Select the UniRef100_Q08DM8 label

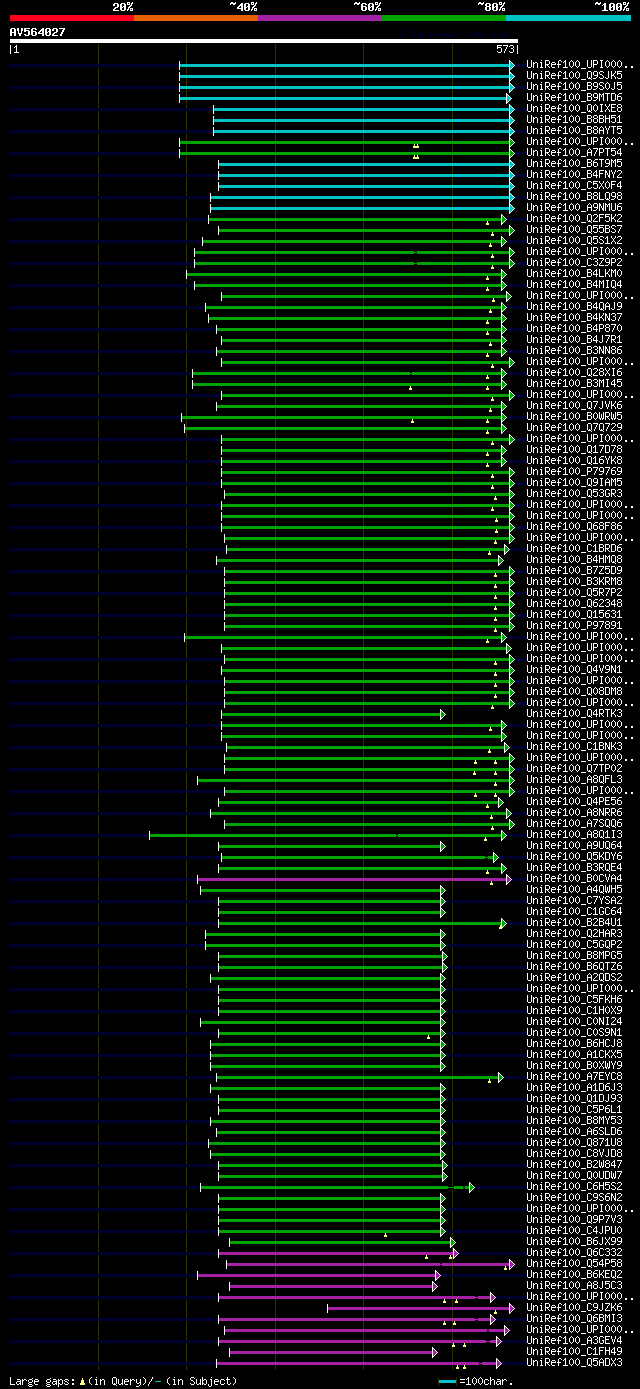575,691
